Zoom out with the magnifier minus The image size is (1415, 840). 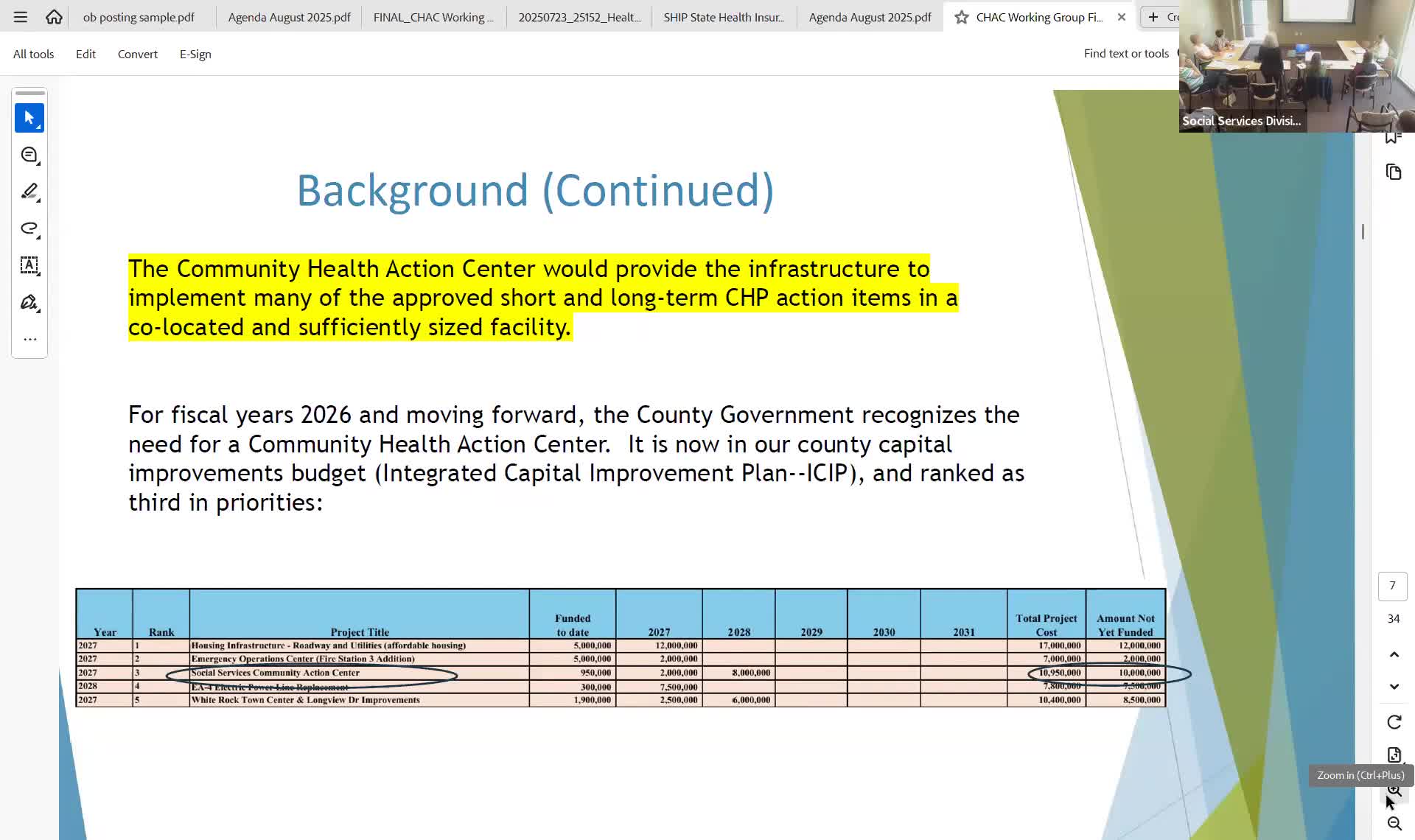coord(1394,824)
